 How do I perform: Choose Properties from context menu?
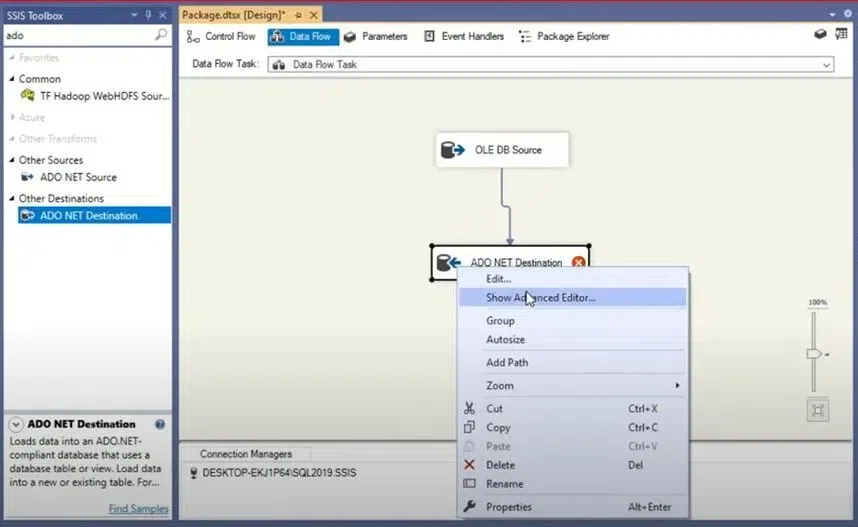pyautogui.click(x=572, y=507)
